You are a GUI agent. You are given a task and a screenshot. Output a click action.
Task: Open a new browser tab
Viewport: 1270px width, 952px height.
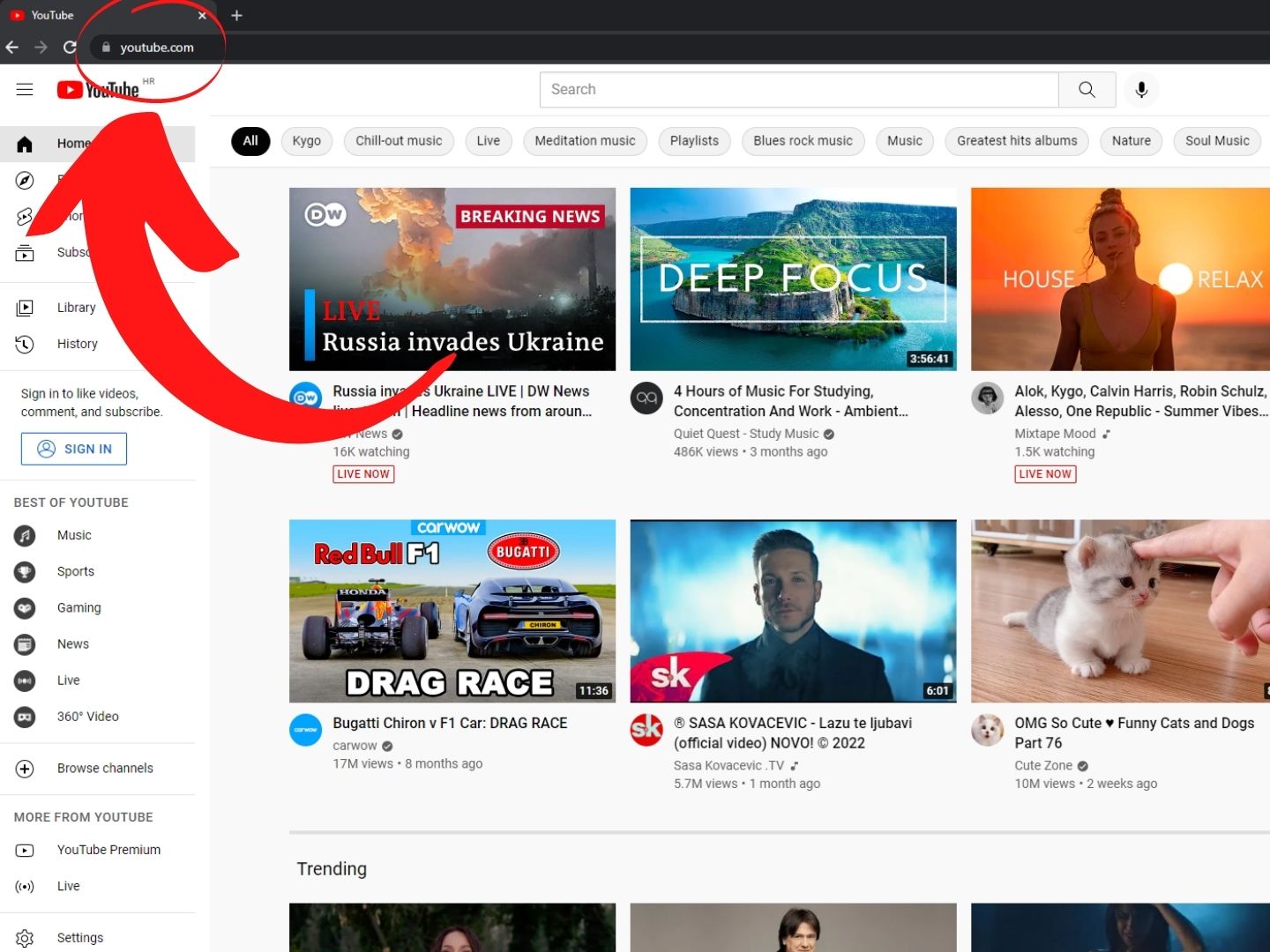click(x=236, y=15)
